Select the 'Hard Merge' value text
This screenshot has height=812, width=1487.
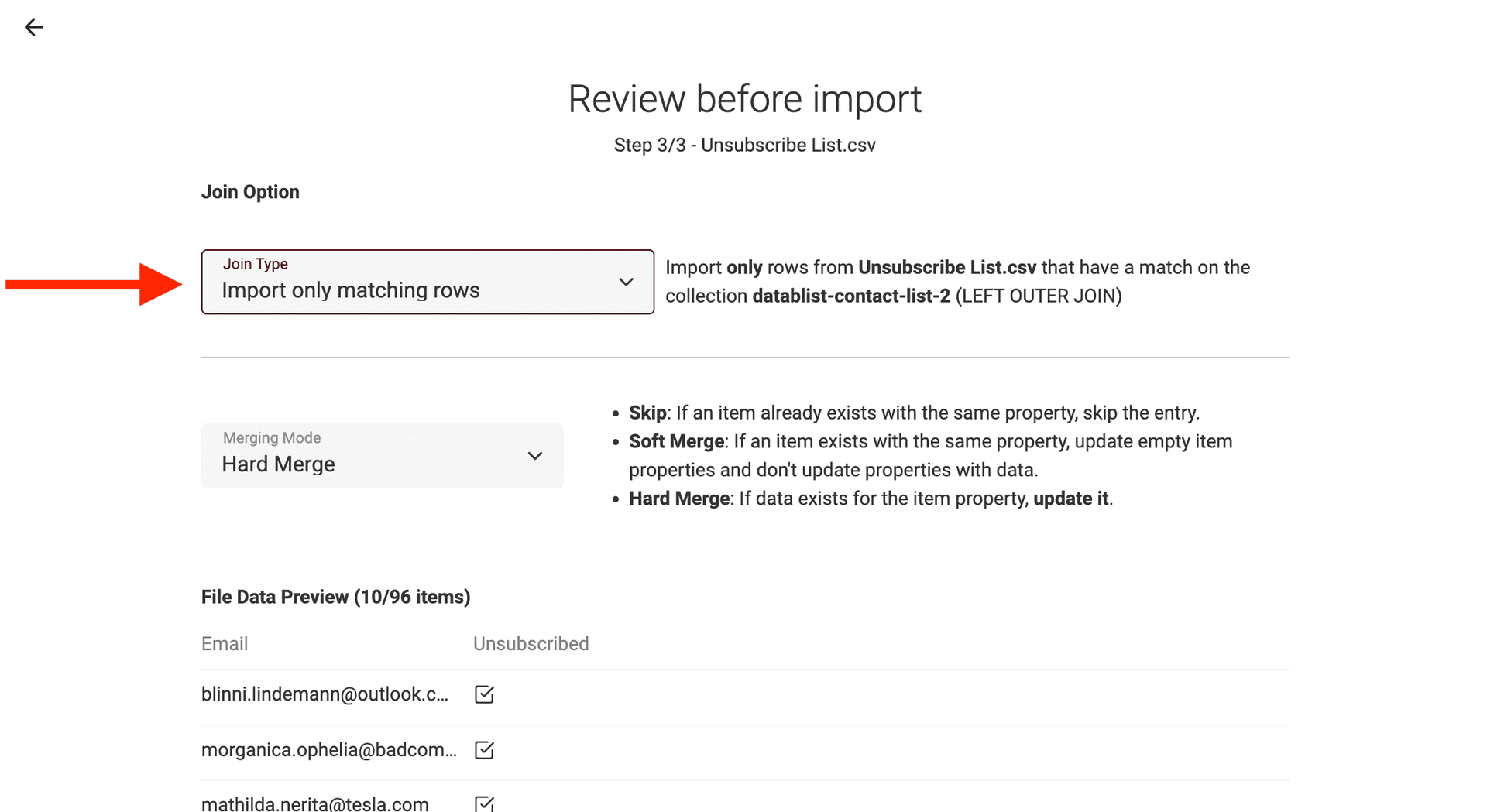click(x=278, y=464)
